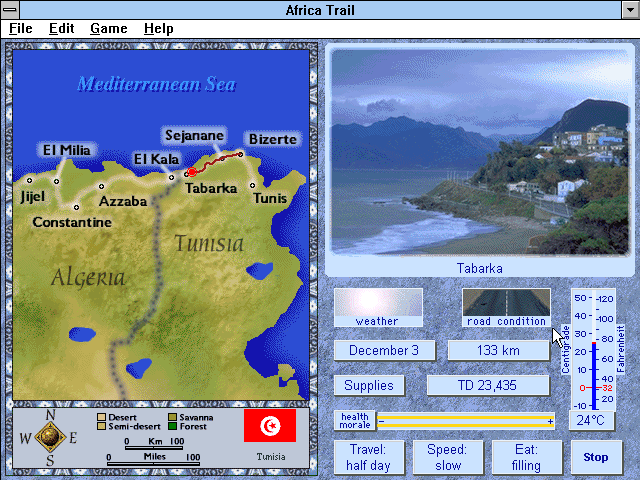The width and height of the screenshot is (640, 480).
Task: Open the File menu
Action: pos(20,29)
